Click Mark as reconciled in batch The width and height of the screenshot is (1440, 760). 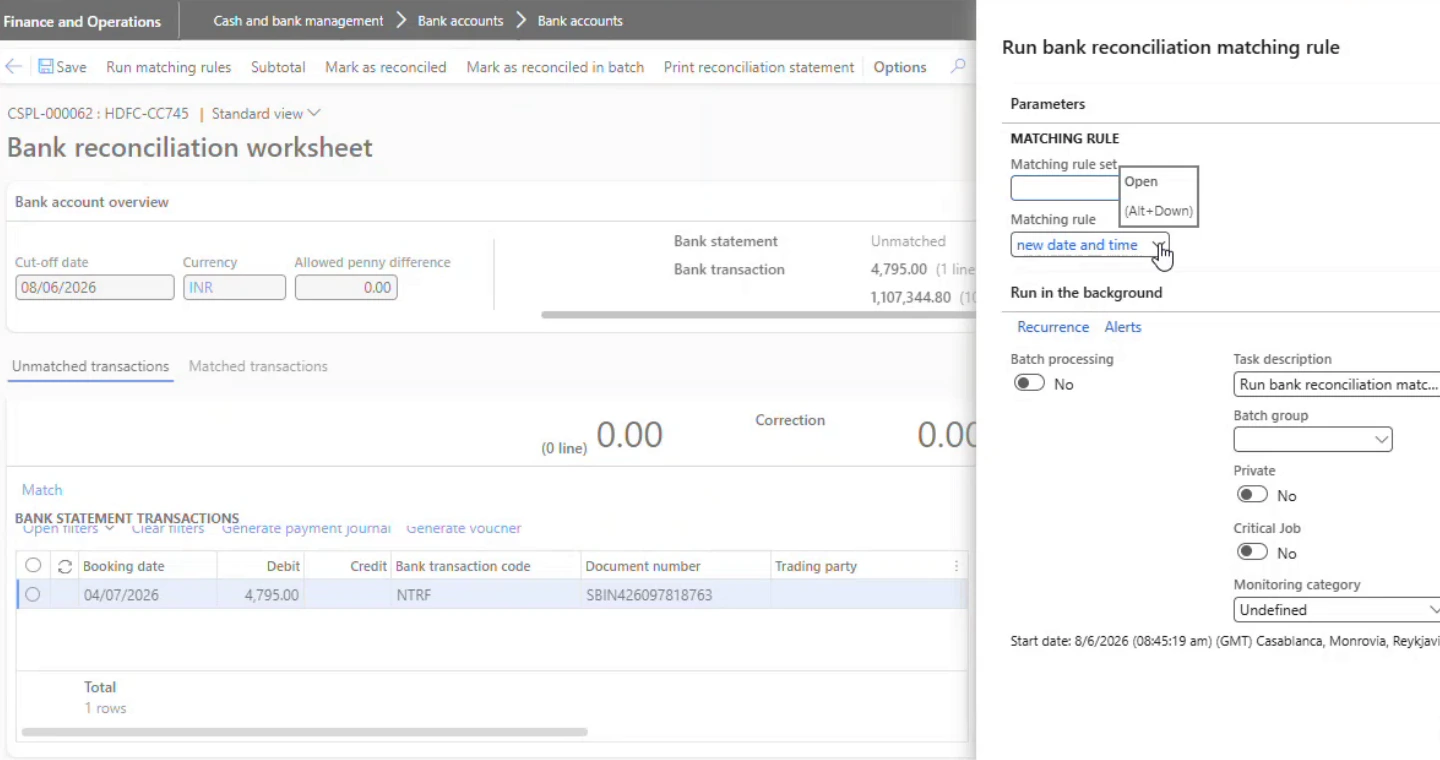point(555,67)
